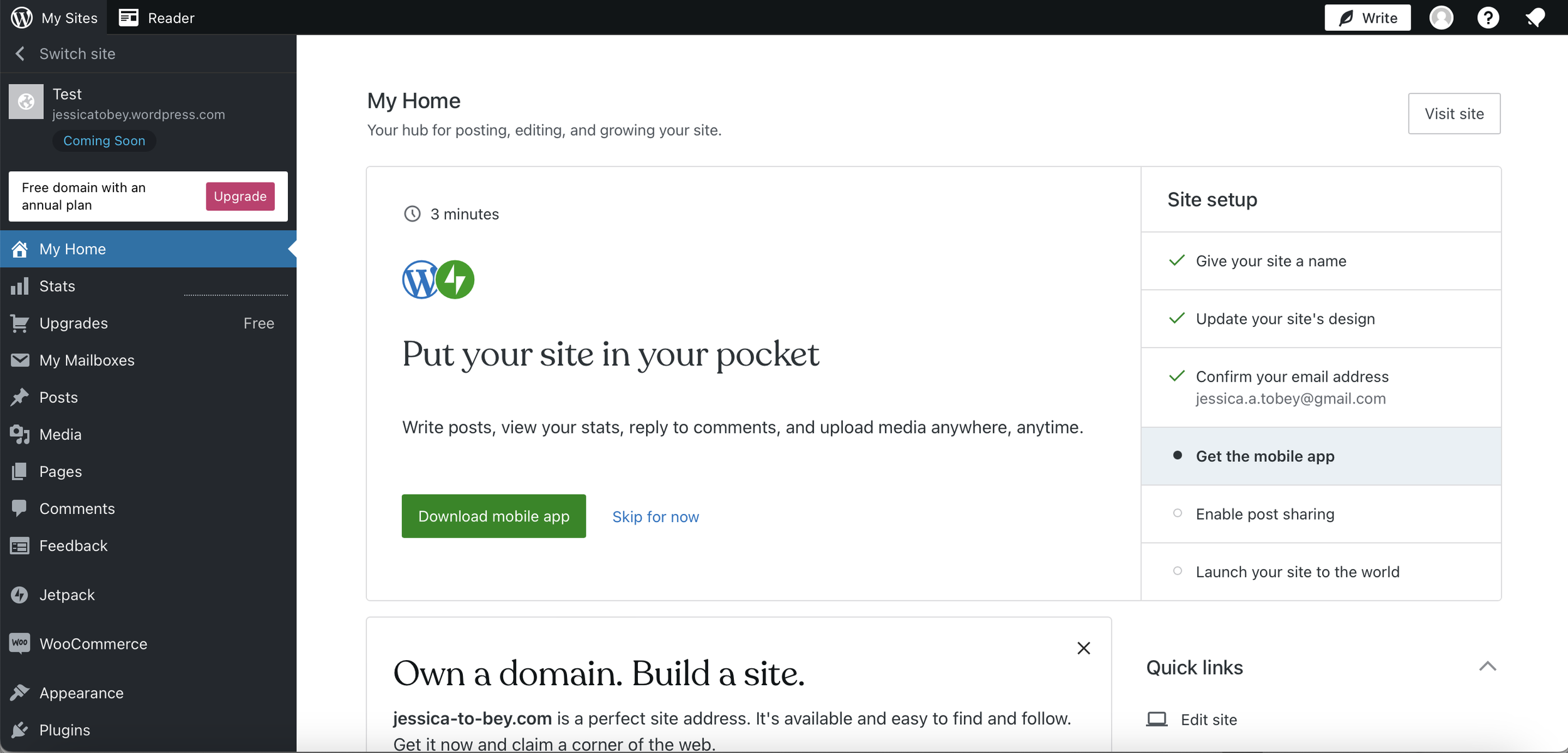Click the green Jetpack logo in card
This screenshot has height=753, width=1568.
[x=455, y=279]
